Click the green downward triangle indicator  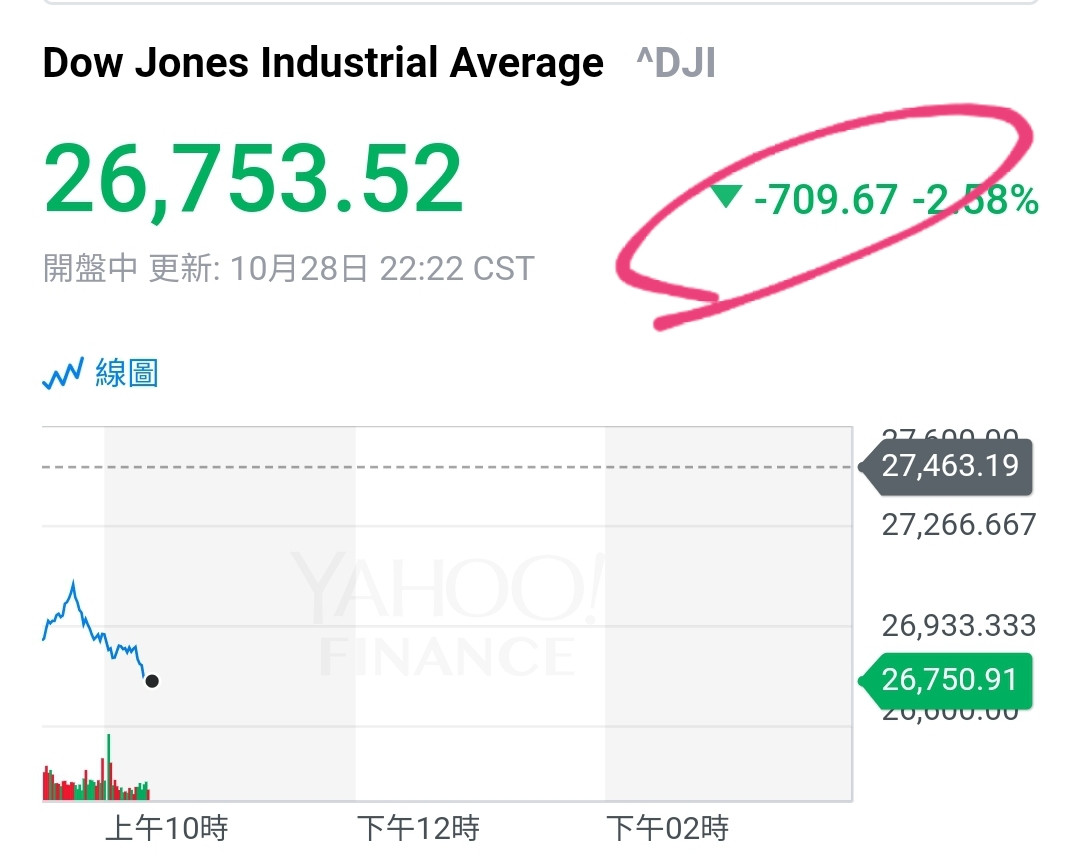[727, 197]
